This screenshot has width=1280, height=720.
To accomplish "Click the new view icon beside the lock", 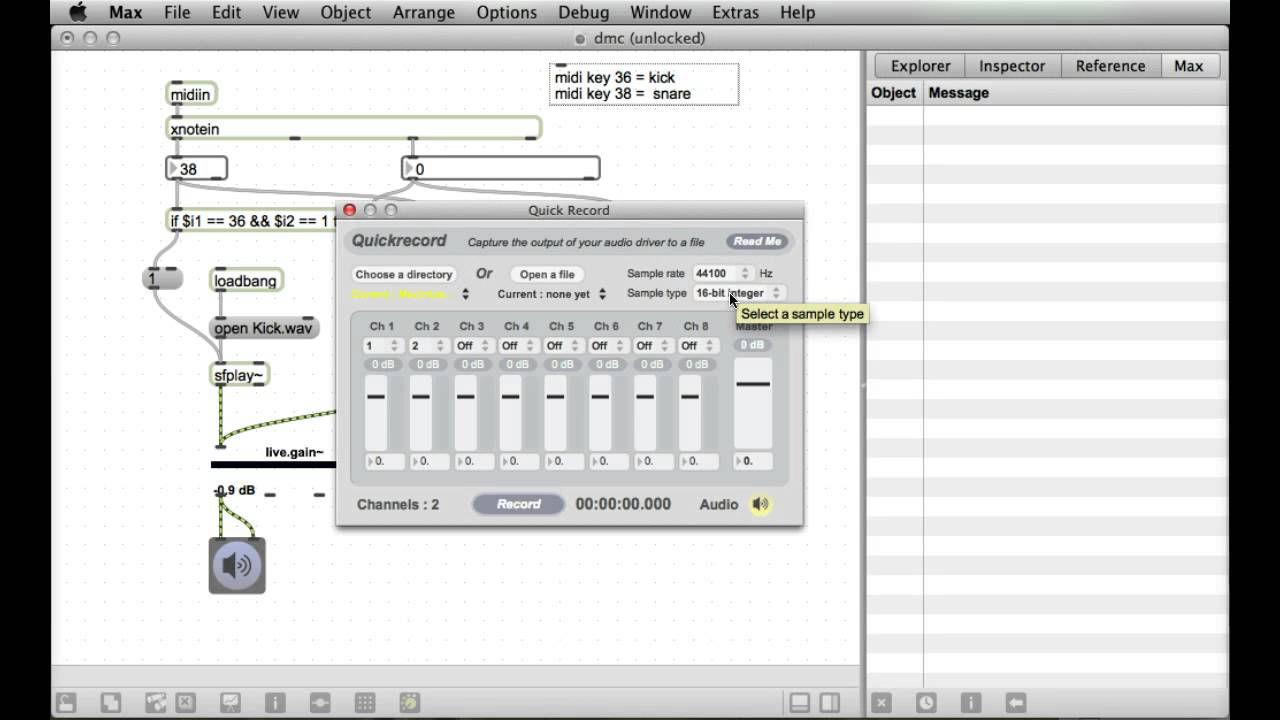I will pos(110,702).
